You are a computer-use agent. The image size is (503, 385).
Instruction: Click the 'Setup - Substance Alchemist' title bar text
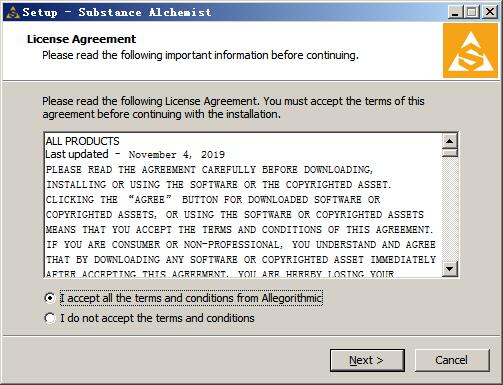[x=117, y=12]
